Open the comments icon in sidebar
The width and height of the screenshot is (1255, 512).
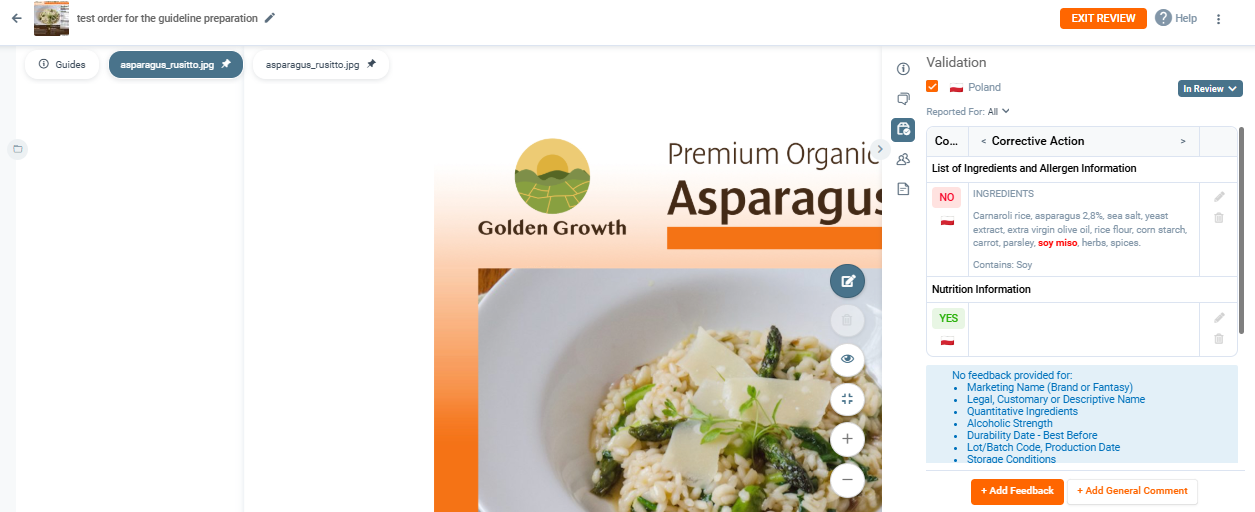pos(904,99)
